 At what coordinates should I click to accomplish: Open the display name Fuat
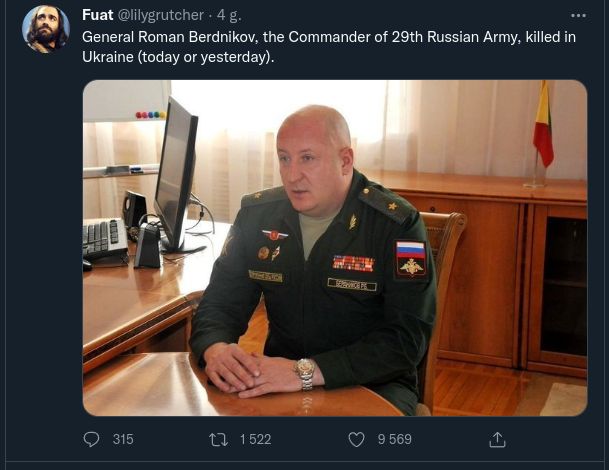97,15
